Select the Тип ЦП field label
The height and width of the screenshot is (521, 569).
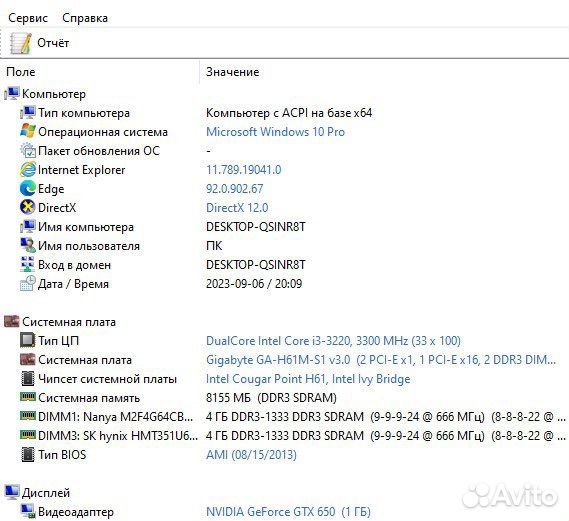click(x=58, y=341)
